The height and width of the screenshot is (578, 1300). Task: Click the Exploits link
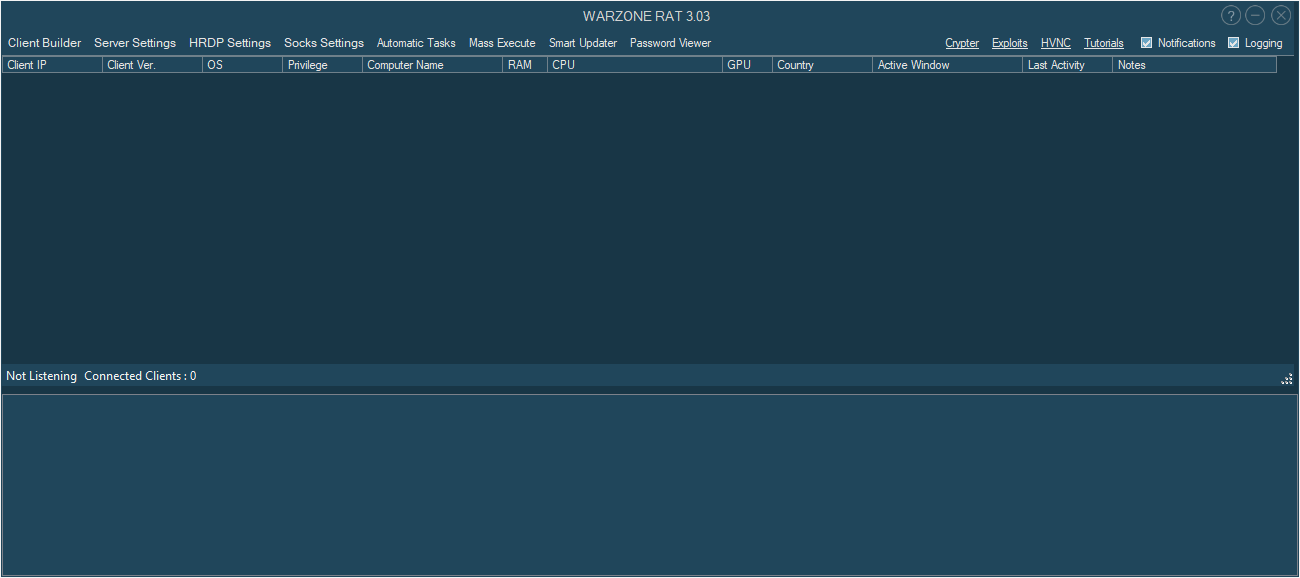(1010, 43)
